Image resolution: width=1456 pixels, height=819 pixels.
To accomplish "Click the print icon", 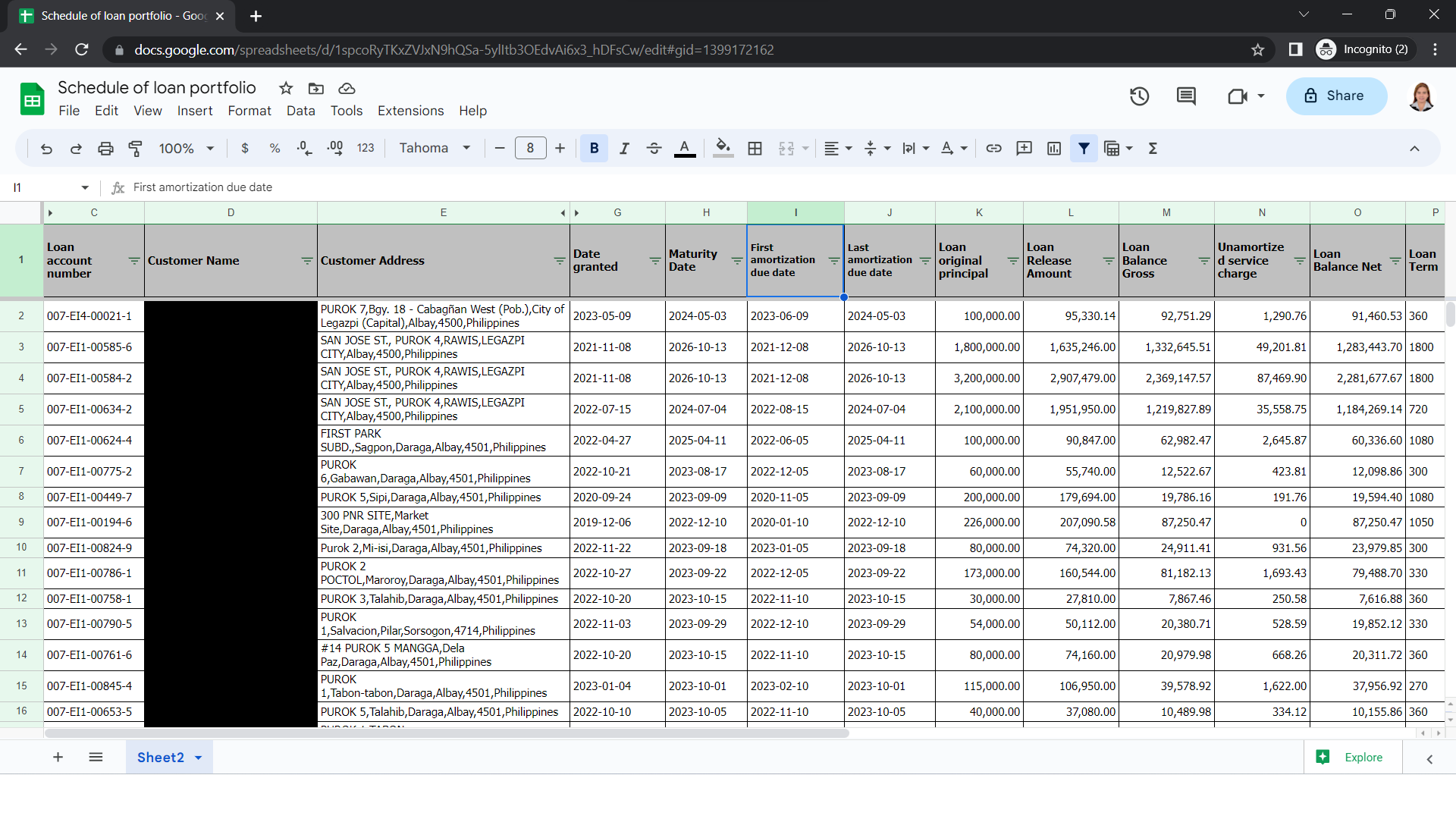I will coord(105,149).
